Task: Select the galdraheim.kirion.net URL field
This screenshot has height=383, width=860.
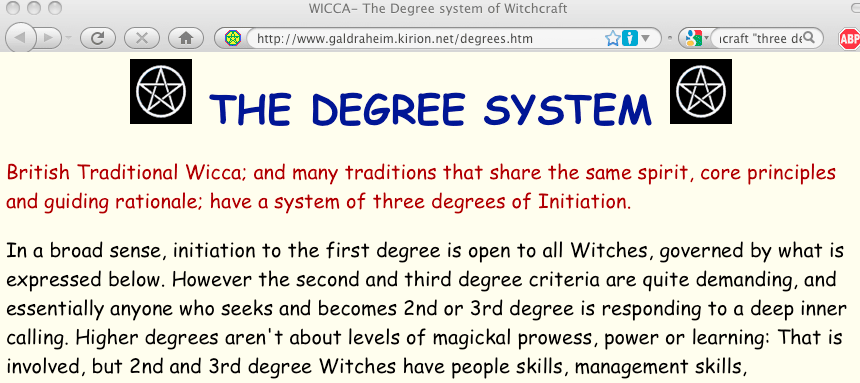Action: pos(425,38)
